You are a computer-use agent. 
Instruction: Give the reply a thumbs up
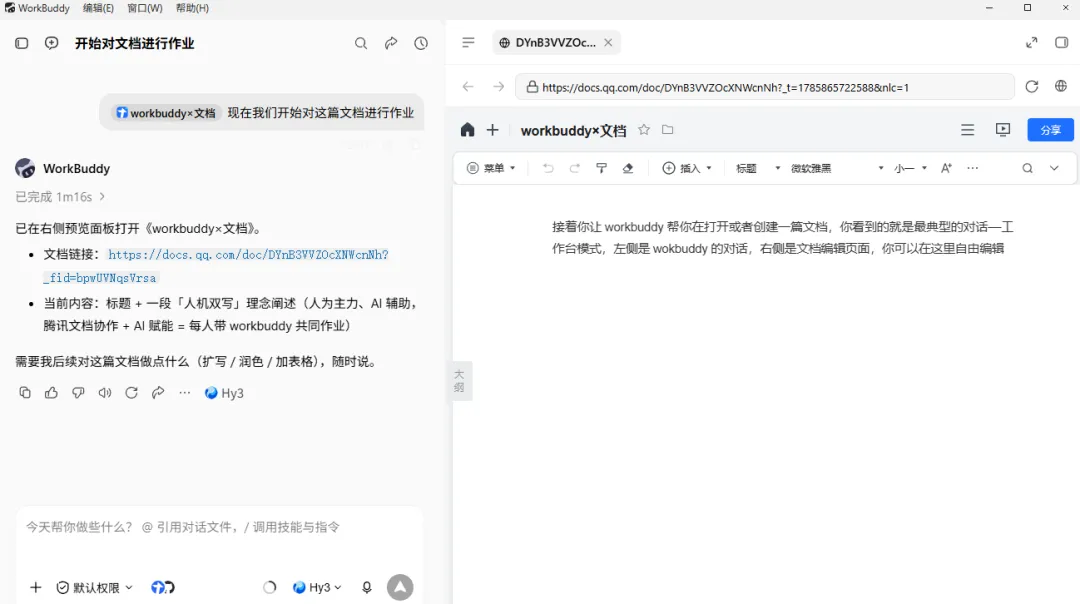(x=52, y=393)
